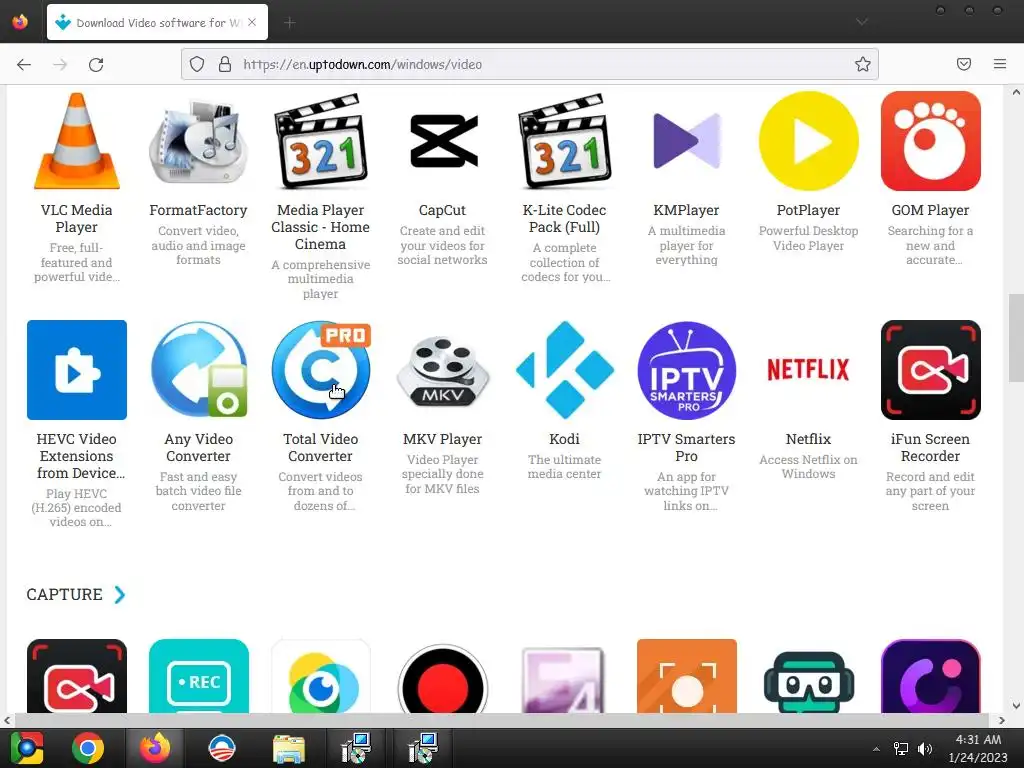Screen dimensions: 1024x768
Task: Click the volume speaker tray icon
Action: coord(925,749)
